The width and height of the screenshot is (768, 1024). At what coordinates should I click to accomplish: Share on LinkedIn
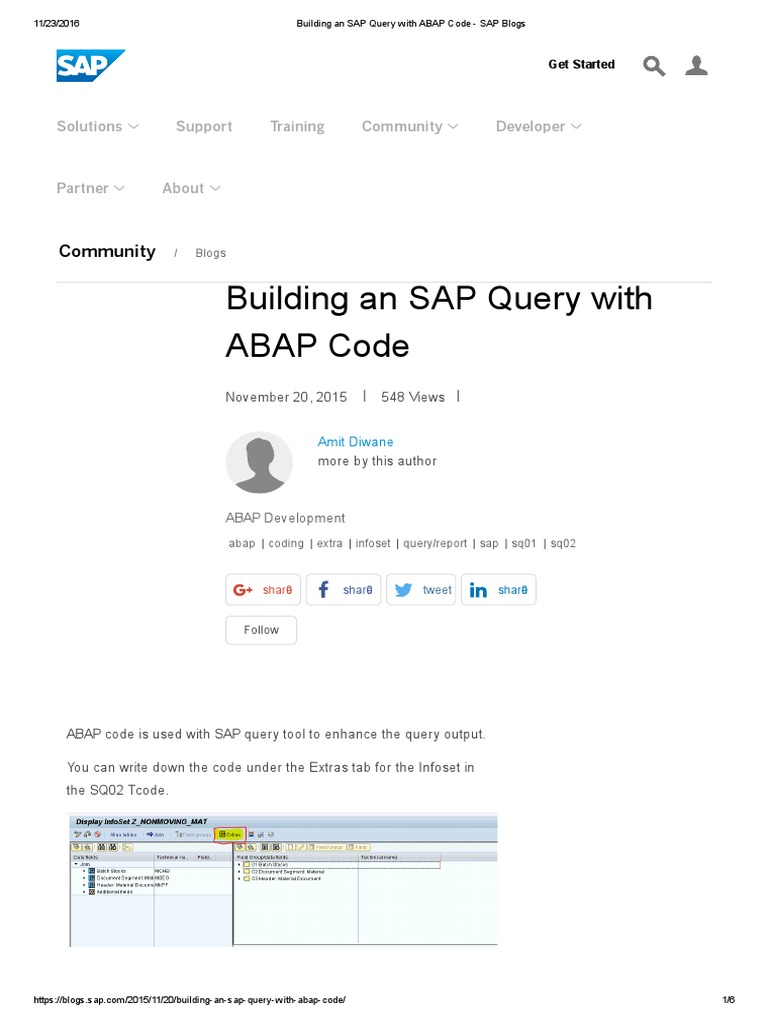point(498,590)
